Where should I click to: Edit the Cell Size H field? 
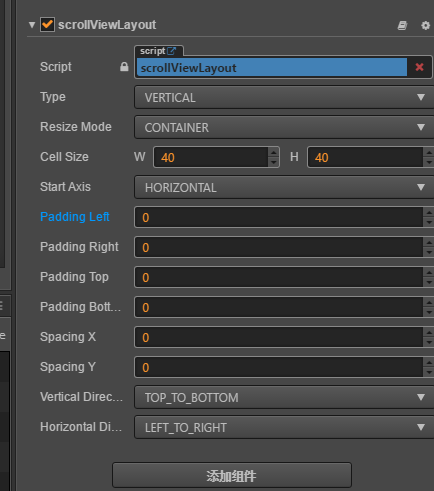pyautogui.click(x=365, y=157)
